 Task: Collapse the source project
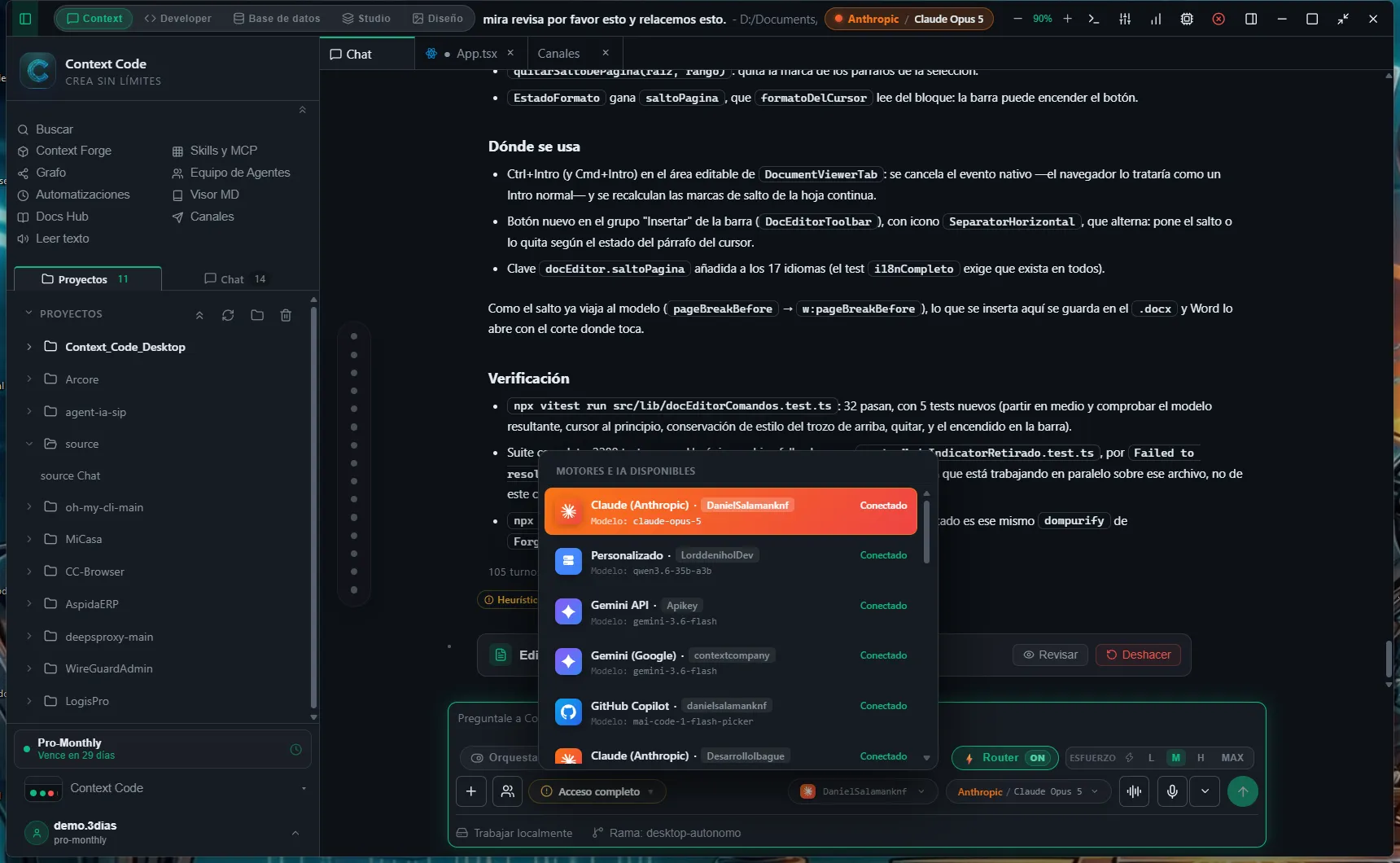tap(29, 444)
